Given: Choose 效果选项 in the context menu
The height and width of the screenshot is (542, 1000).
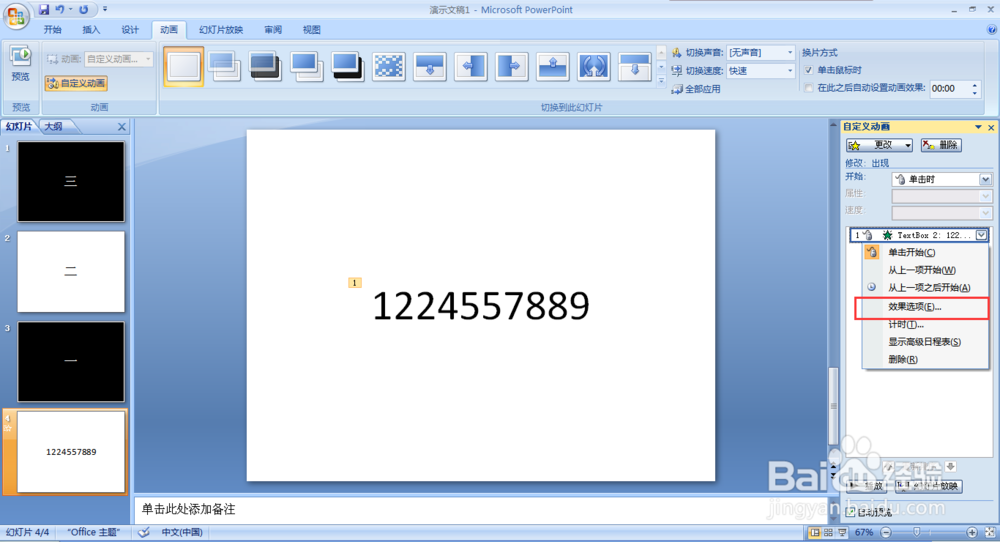Looking at the screenshot, I should point(925,307).
